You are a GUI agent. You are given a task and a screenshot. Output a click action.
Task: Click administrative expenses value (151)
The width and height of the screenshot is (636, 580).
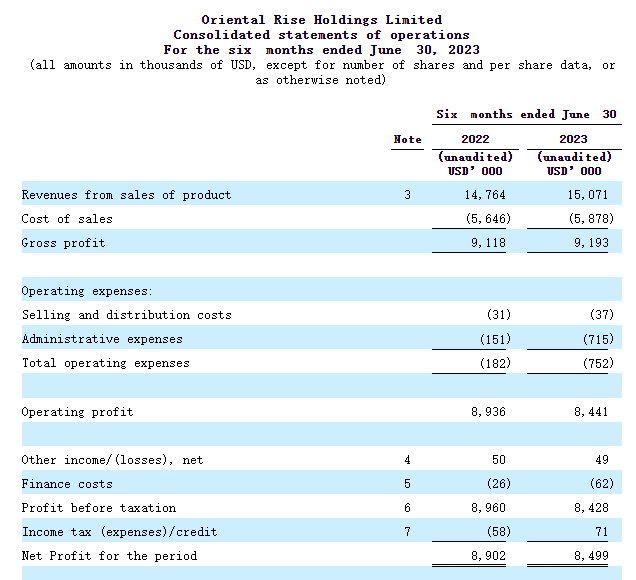point(495,339)
